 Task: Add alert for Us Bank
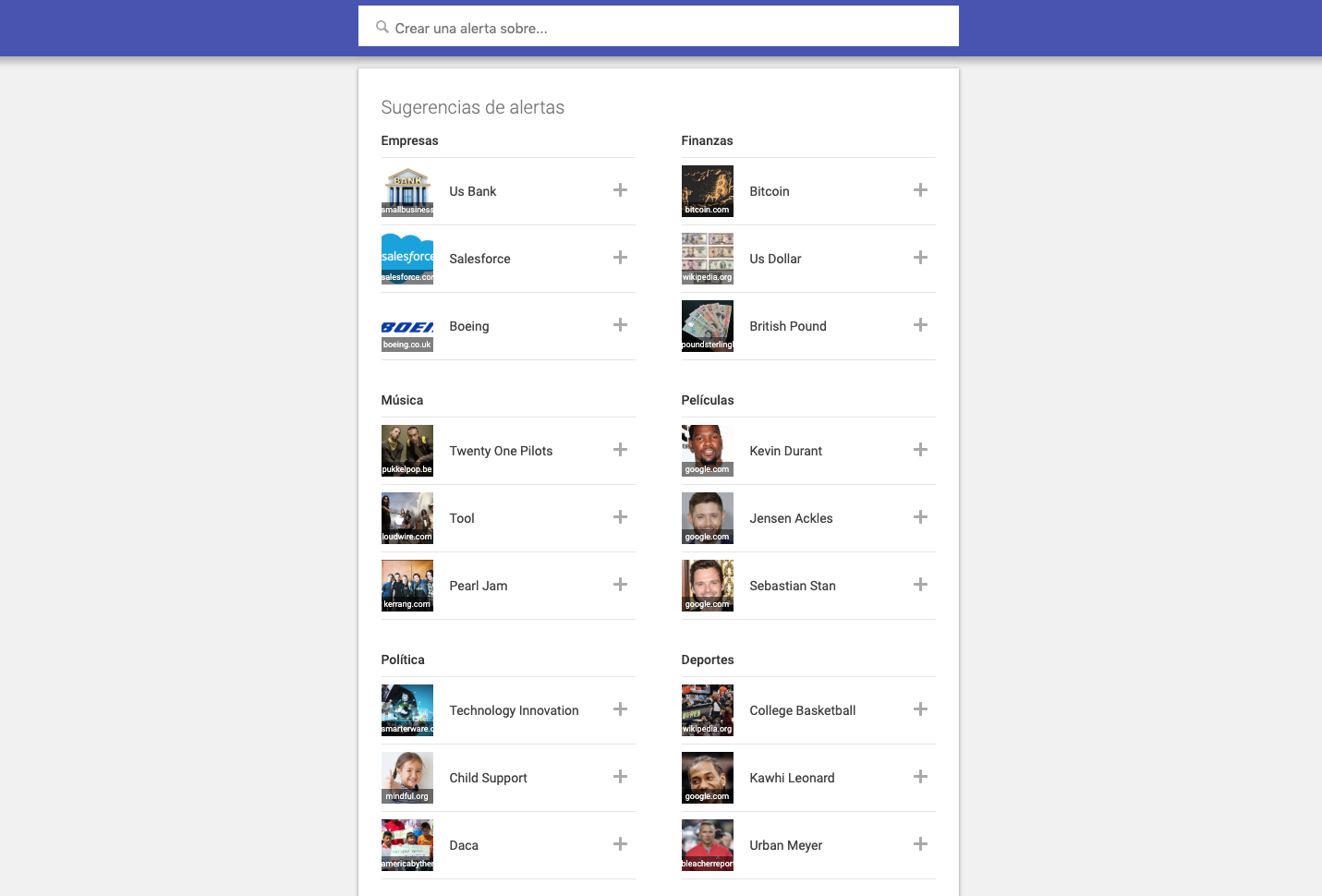tap(620, 190)
